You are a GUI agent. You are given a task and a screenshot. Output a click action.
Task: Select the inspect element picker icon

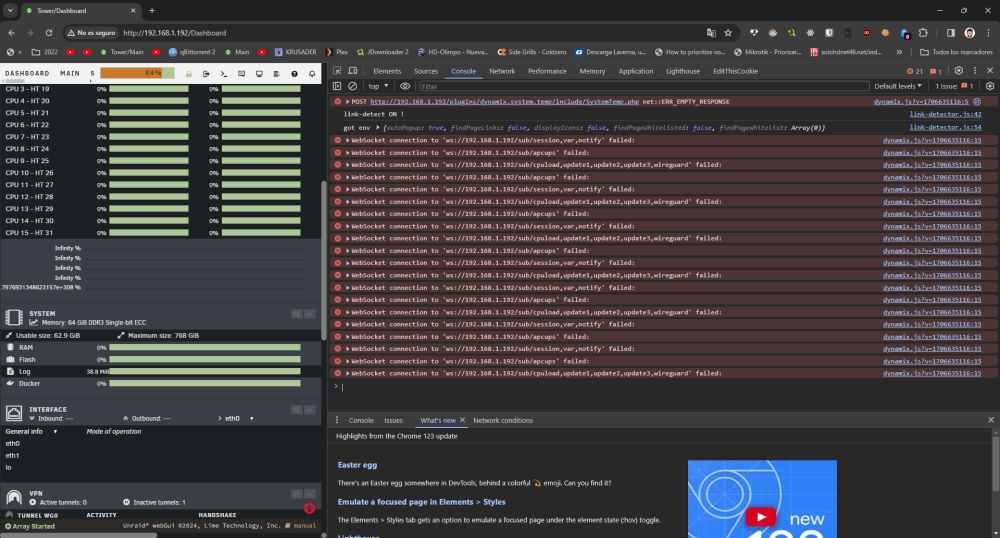(x=337, y=71)
